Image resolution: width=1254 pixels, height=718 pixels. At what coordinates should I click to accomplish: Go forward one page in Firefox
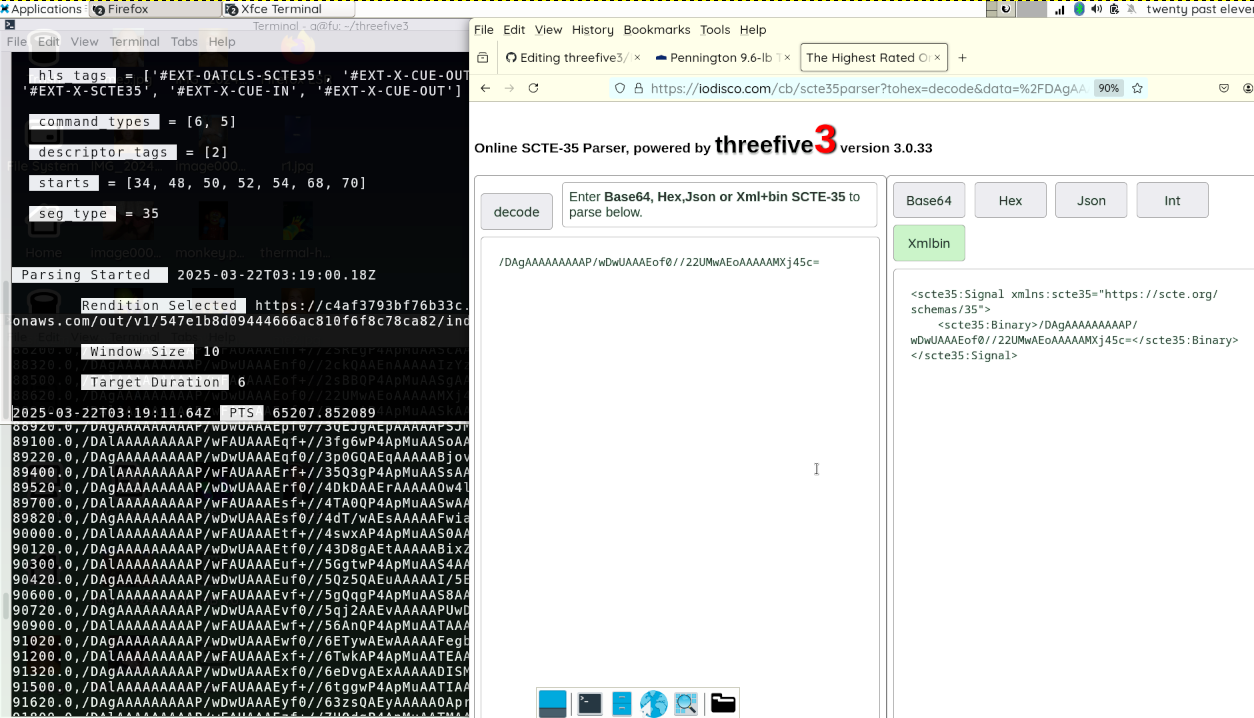(x=509, y=88)
